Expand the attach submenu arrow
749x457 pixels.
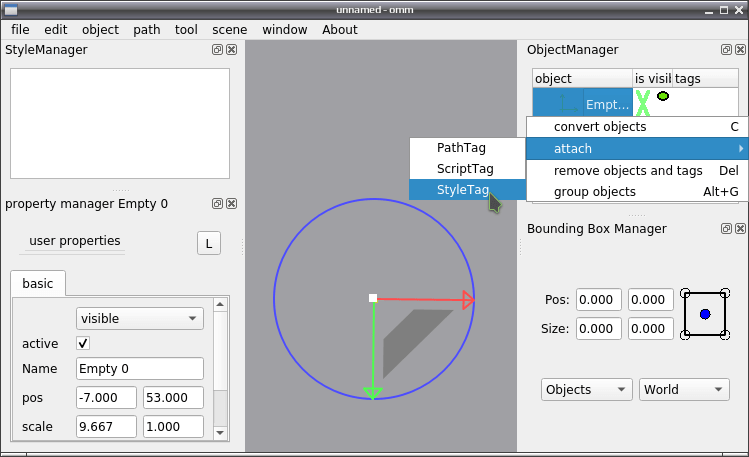pos(740,149)
